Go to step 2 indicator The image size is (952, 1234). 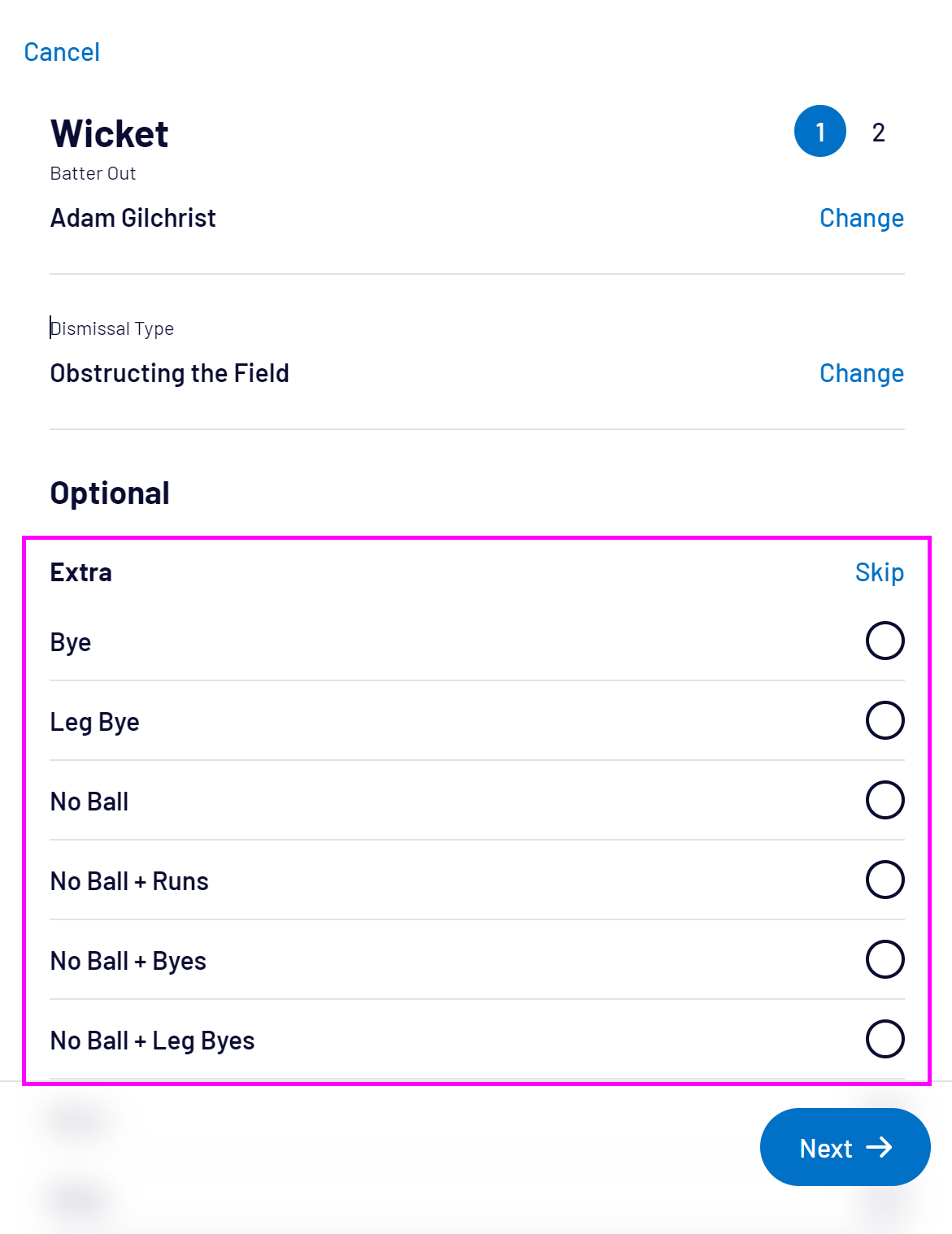click(x=878, y=133)
